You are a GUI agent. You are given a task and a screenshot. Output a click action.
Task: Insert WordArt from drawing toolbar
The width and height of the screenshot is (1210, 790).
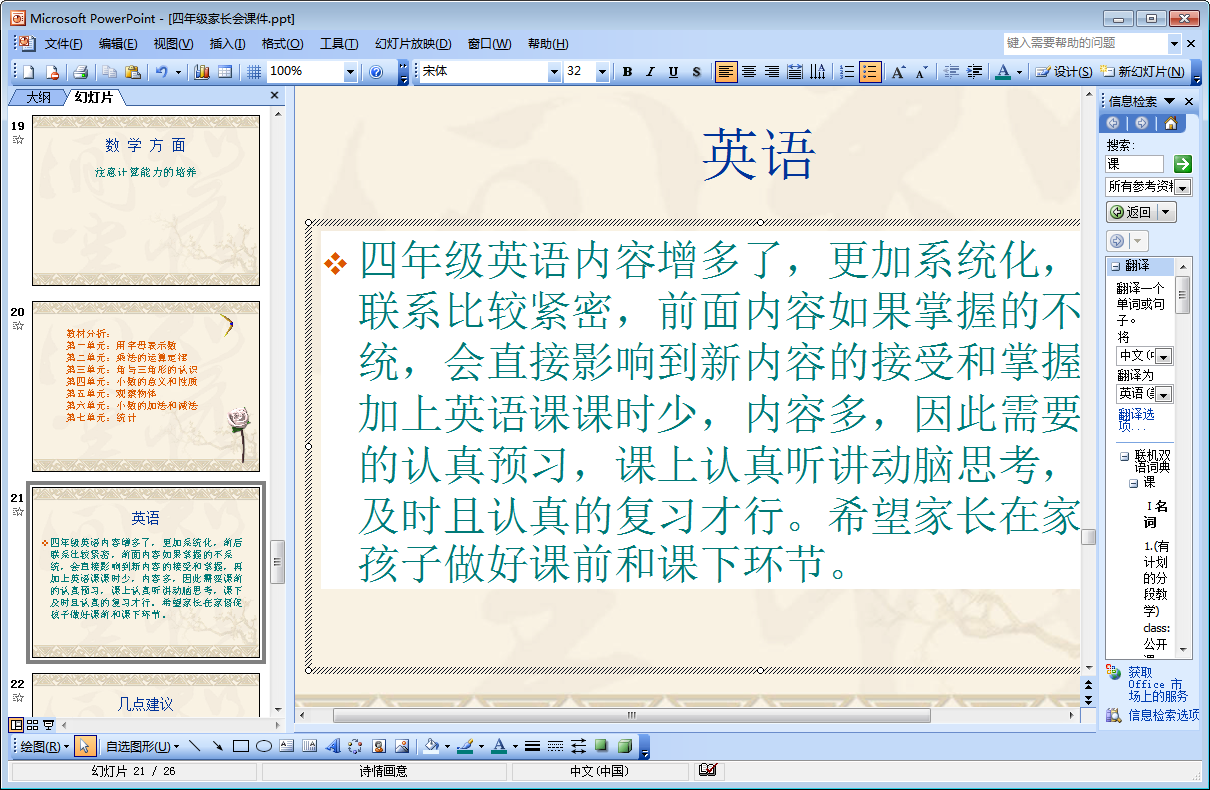(332, 746)
